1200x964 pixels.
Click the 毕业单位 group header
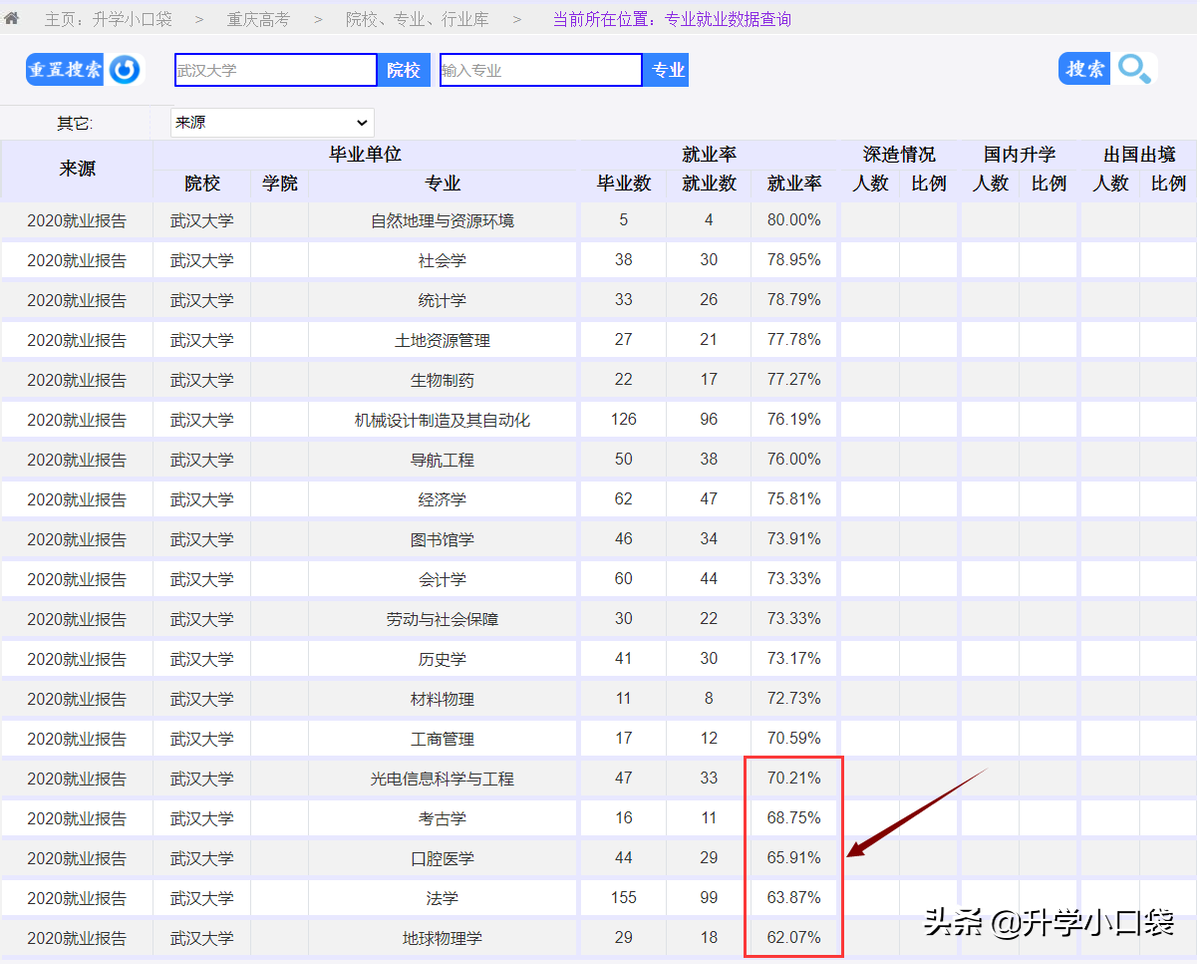point(366,155)
